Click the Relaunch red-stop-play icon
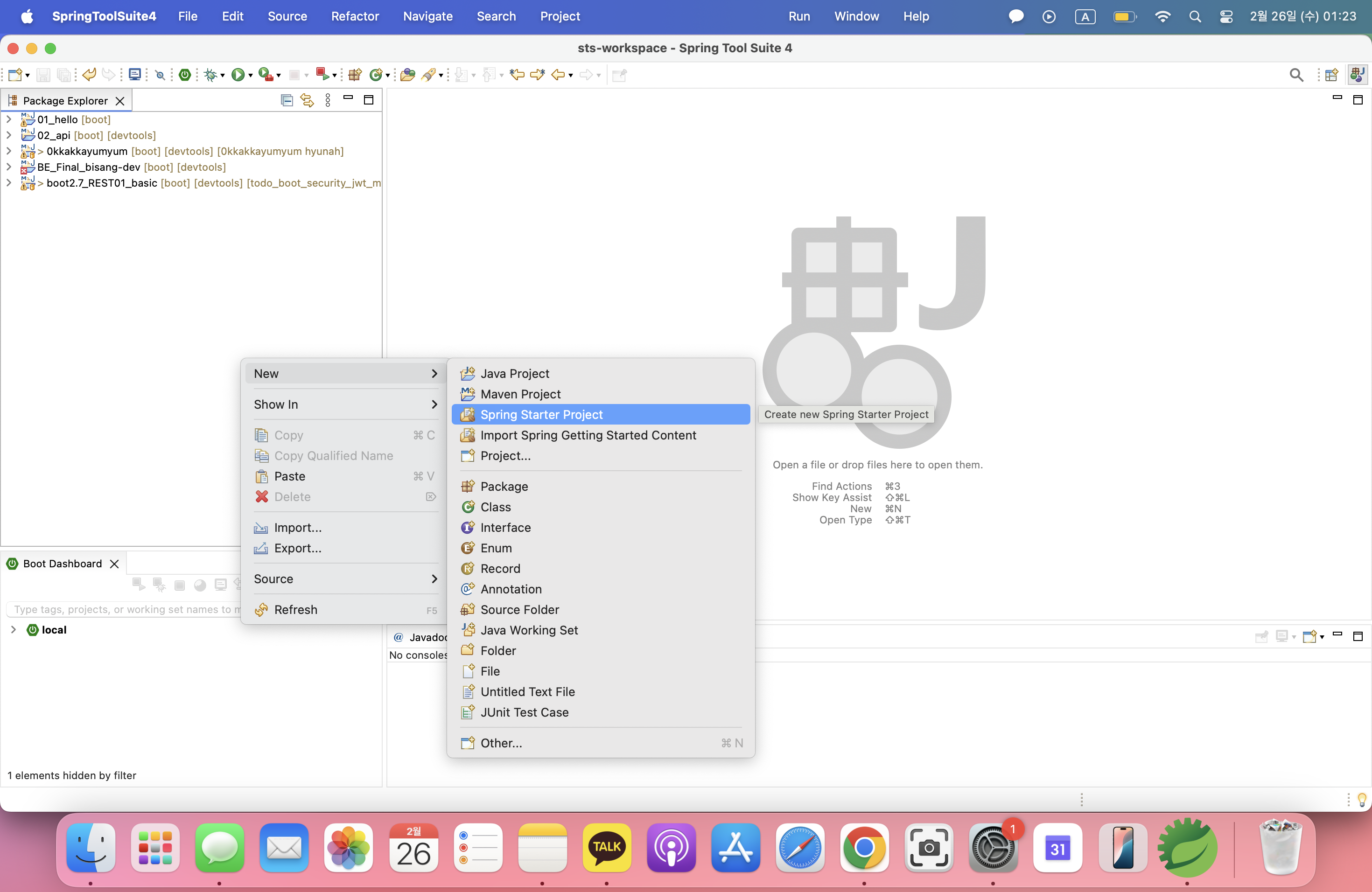 click(322, 74)
